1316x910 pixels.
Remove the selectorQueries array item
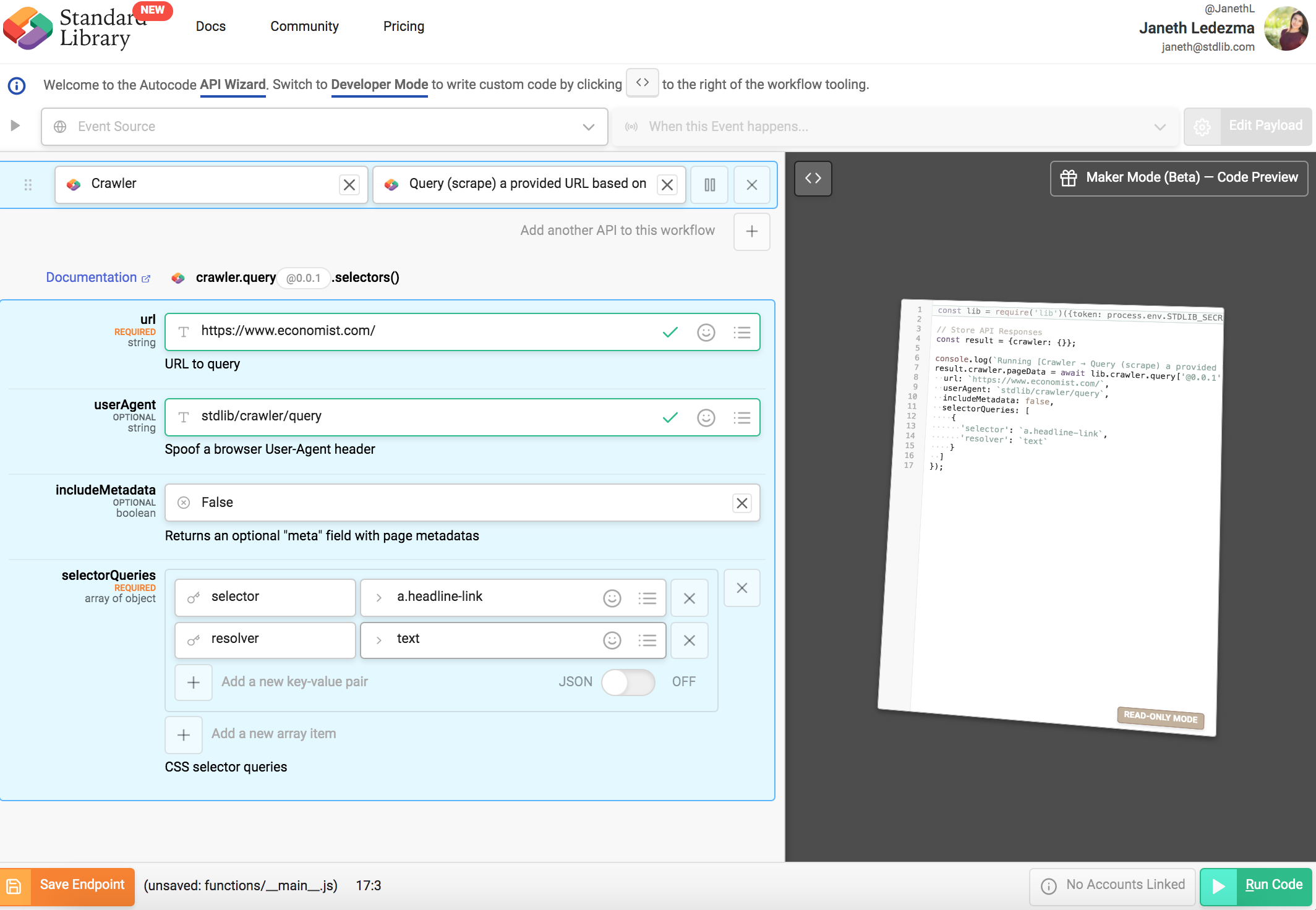tap(742, 588)
